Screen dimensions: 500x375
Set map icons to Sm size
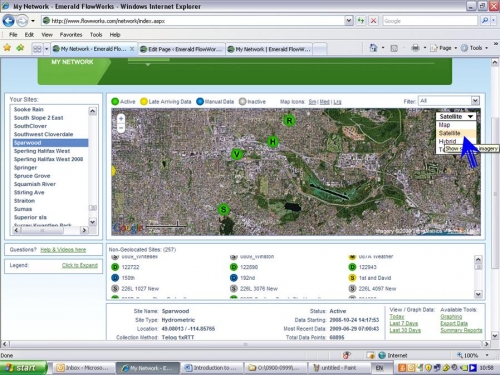312,102
